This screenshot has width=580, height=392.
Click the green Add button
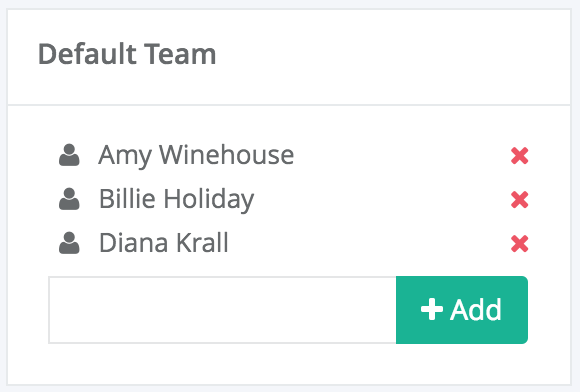(x=462, y=310)
